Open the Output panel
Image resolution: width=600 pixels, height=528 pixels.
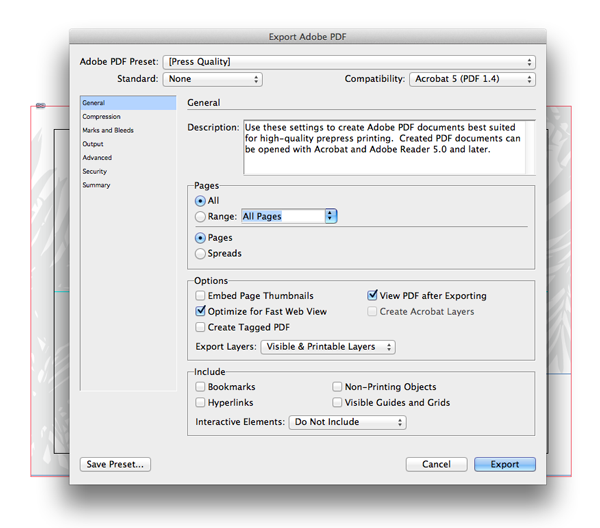pos(128,144)
